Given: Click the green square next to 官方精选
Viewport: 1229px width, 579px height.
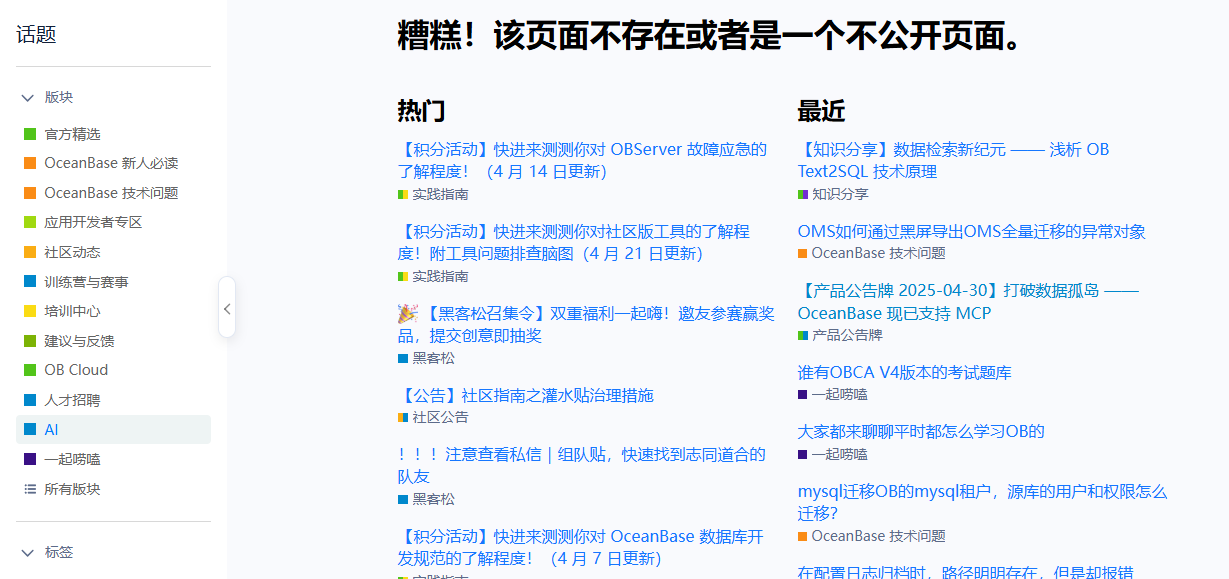Looking at the screenshot, I should coord(30,134).
